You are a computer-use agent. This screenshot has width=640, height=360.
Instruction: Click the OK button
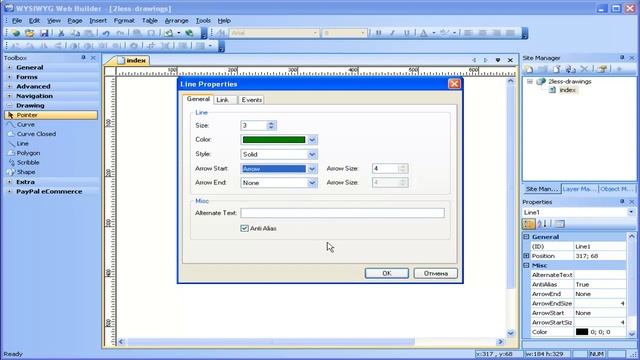click(387, 273)
